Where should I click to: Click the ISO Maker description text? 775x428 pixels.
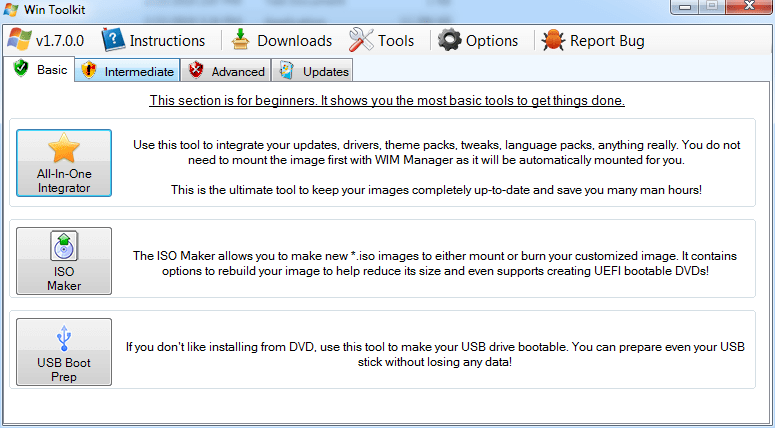(435, 263)
